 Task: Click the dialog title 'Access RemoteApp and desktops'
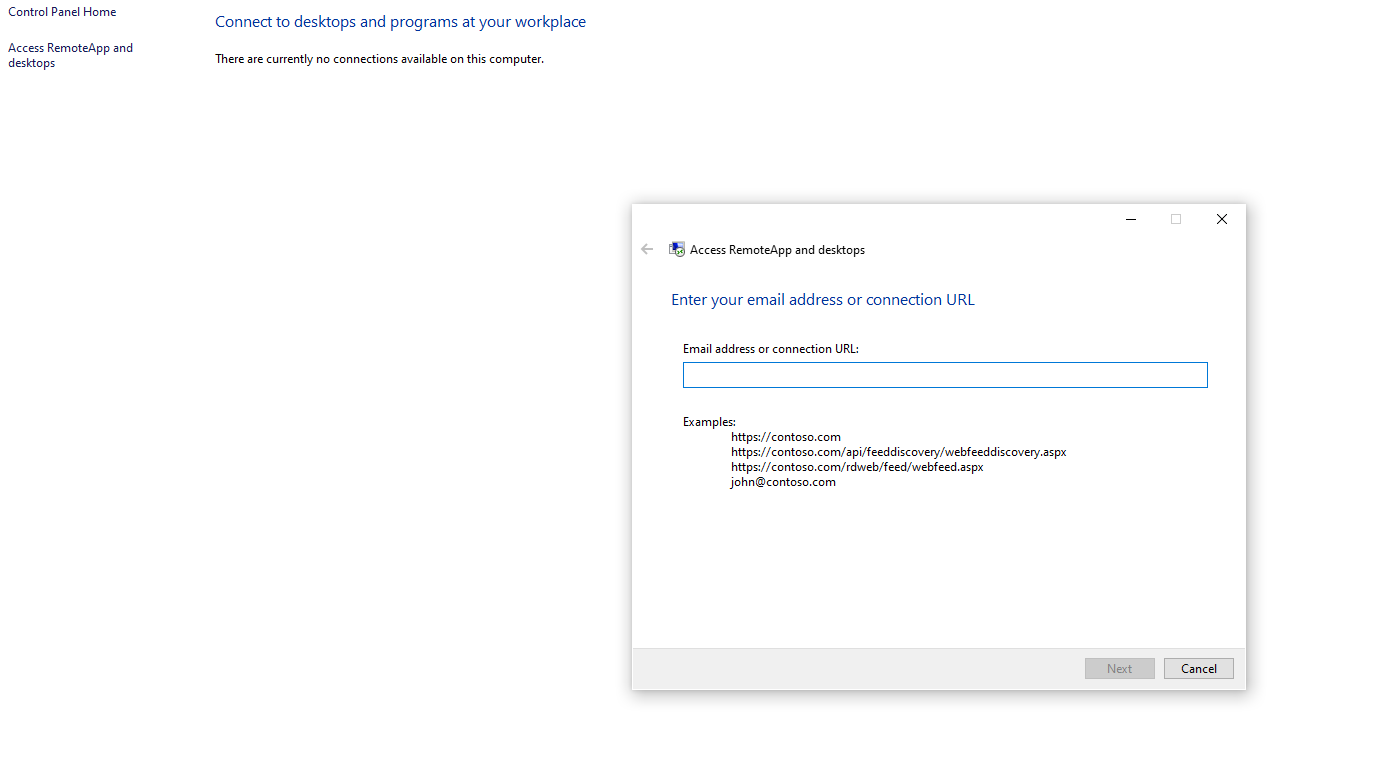[x=777, y=250]
